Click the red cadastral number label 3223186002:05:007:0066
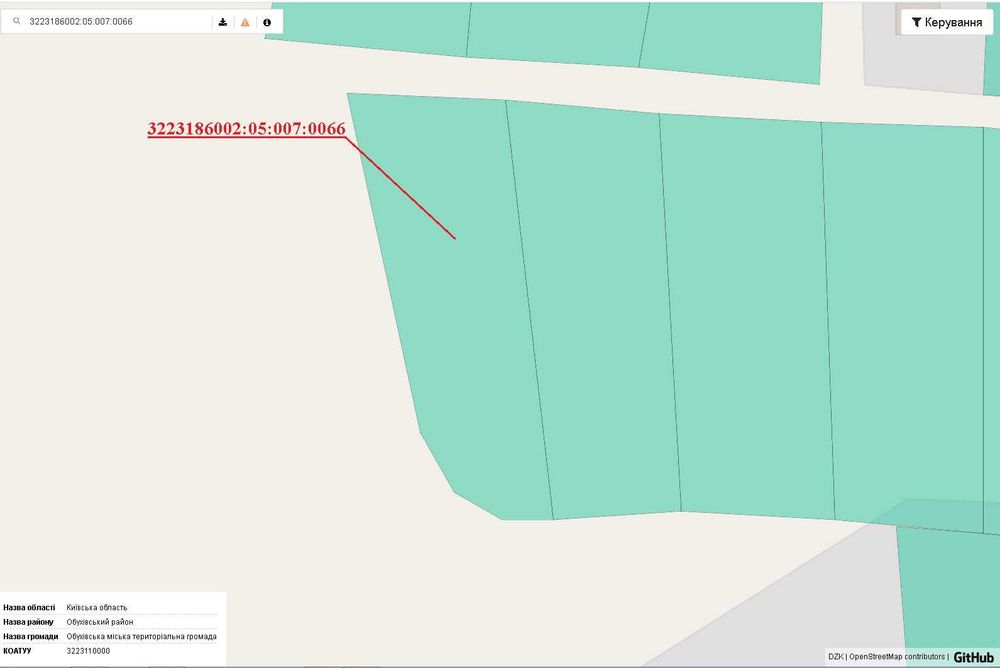 click(x=246, y=128)
